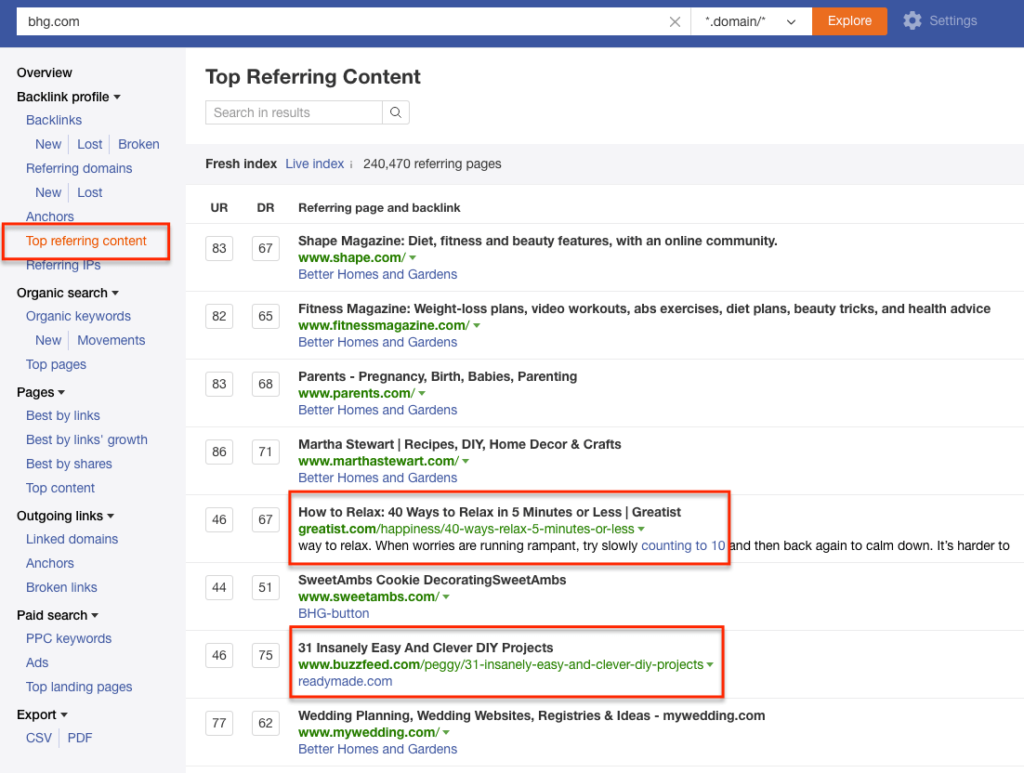
Task: Open Referring IPs
Action: pos(63,265)
